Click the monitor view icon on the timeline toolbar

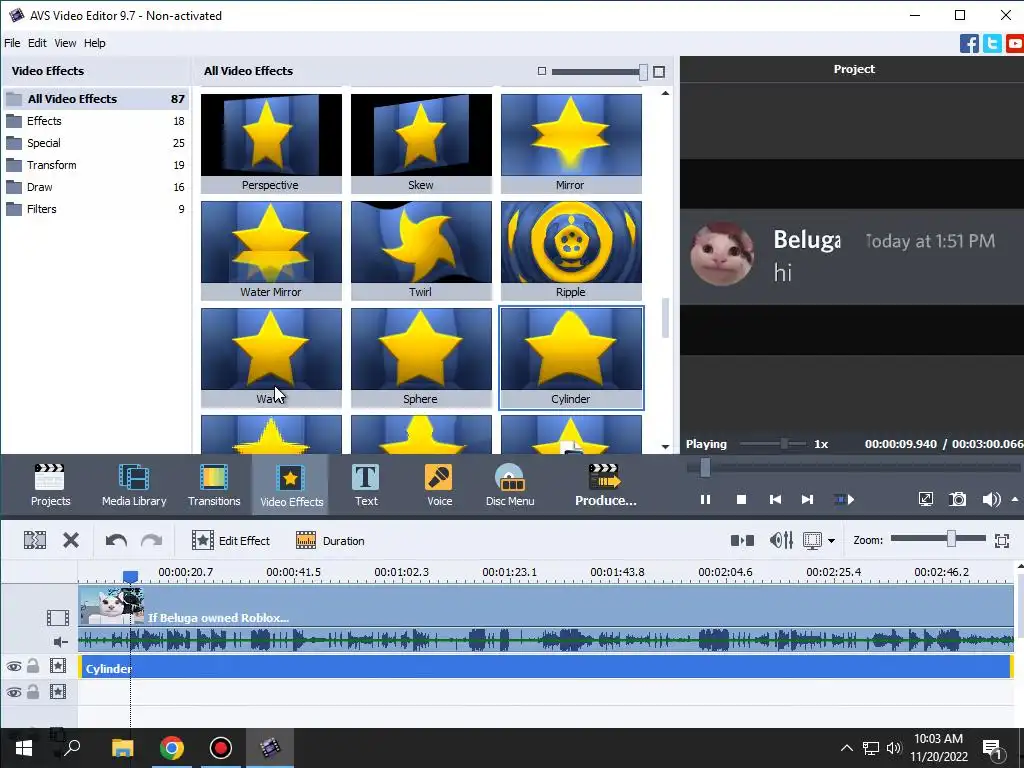812,540
